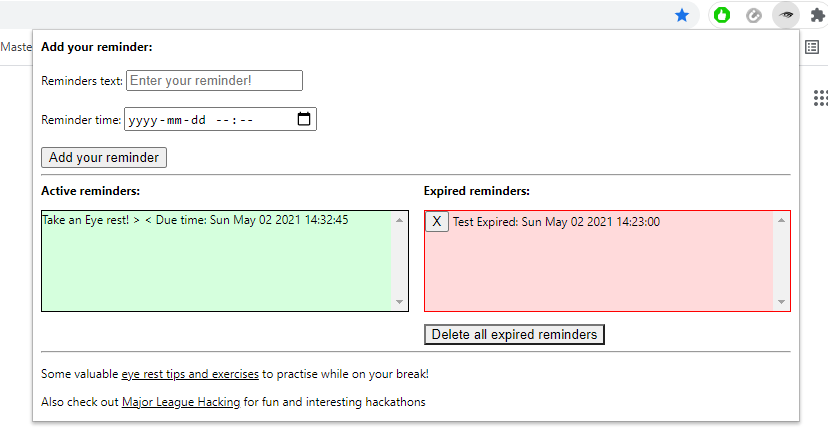Select the Take an Eye rest reminder entry
The image size is (828, 443).
point(195,220)
